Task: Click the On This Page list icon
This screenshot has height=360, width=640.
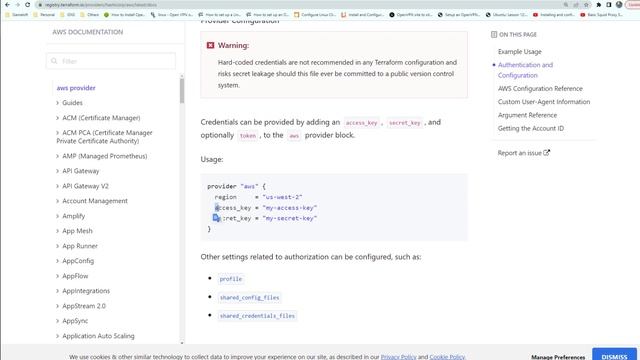Action: coord(494,35)
